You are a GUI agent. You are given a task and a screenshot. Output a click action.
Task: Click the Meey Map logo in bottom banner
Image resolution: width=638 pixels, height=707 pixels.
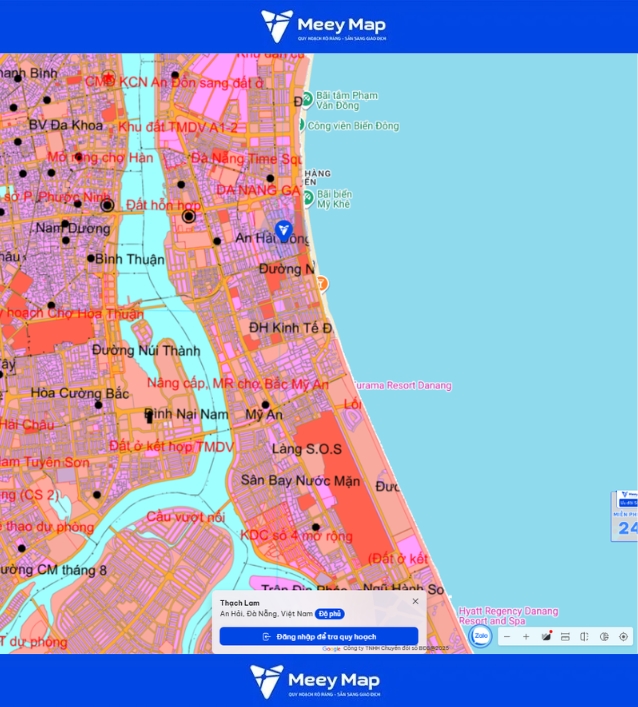tap(315, 681)
